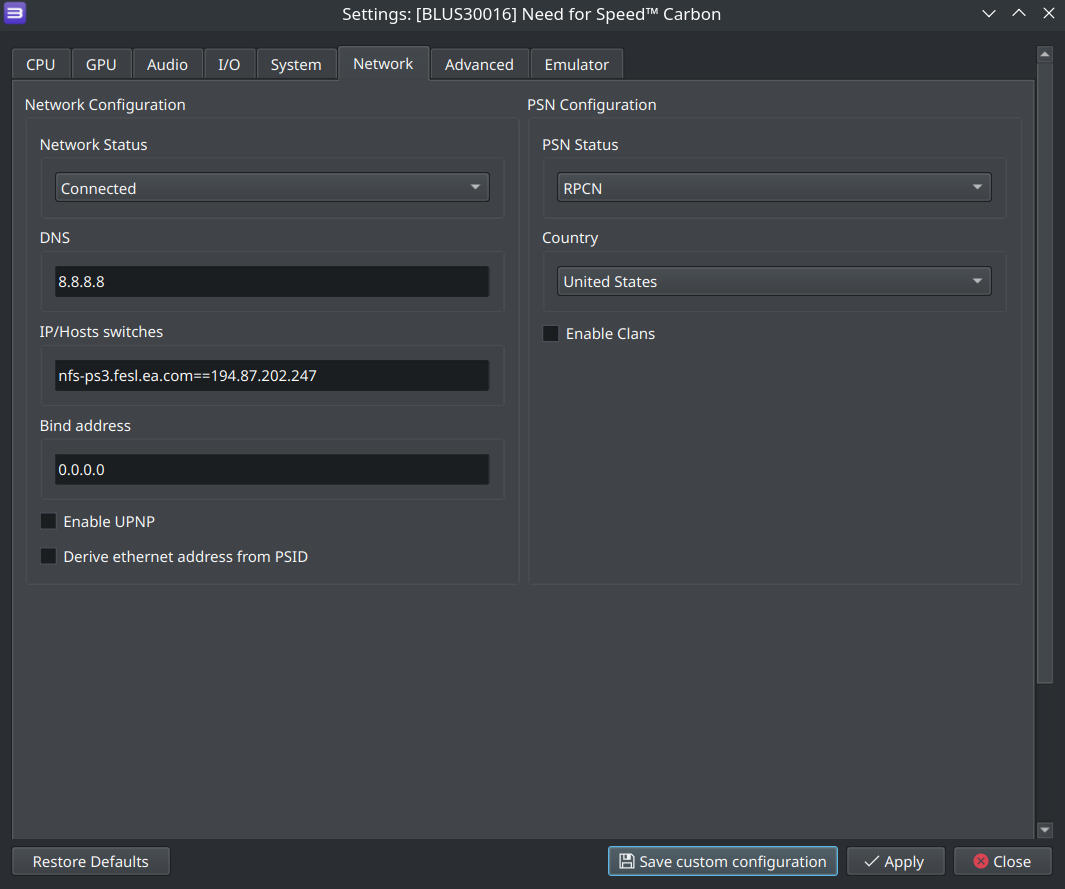Screen dimensions: 1065x889
Task: Click the Network Configuration group title
Action: pyautogui.click(x=105, y=105)
